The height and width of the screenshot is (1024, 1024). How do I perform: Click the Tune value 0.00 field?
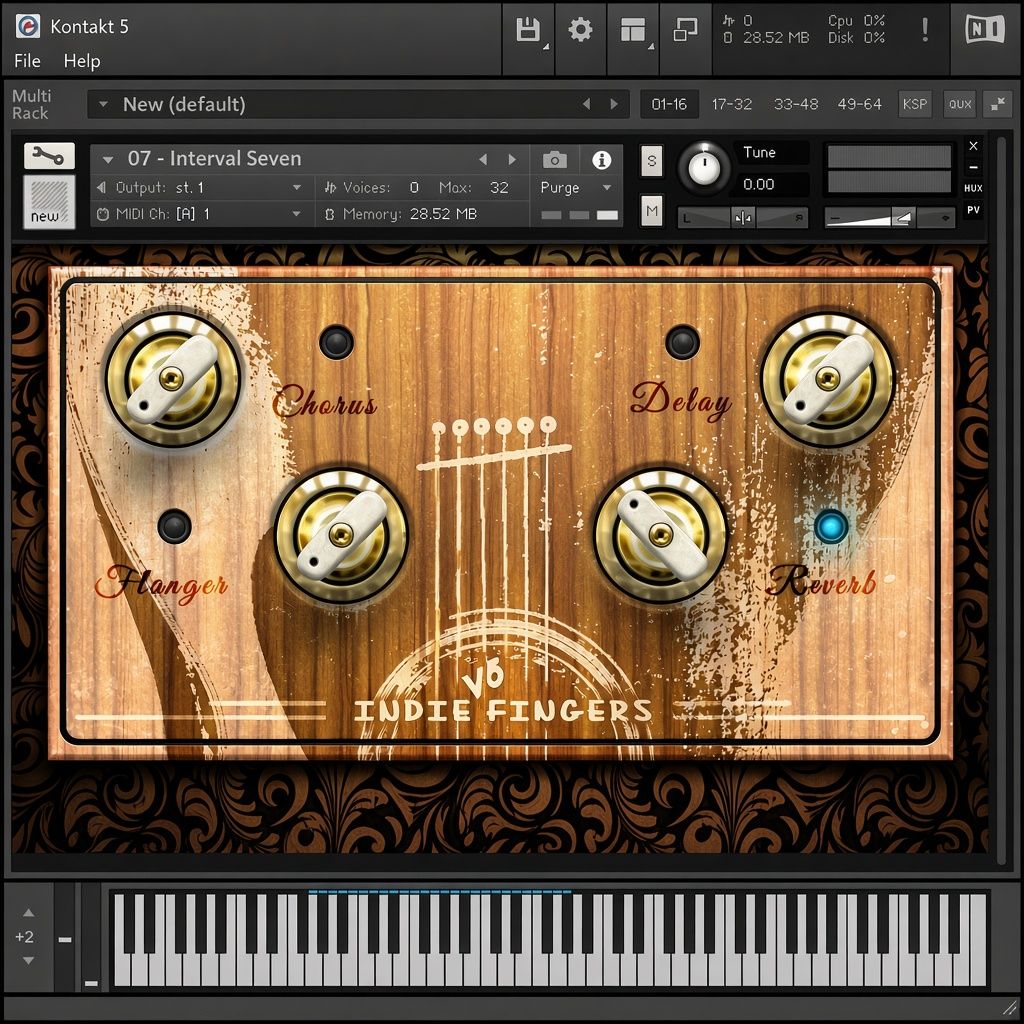pyautogui.click(x=773, y=184)
